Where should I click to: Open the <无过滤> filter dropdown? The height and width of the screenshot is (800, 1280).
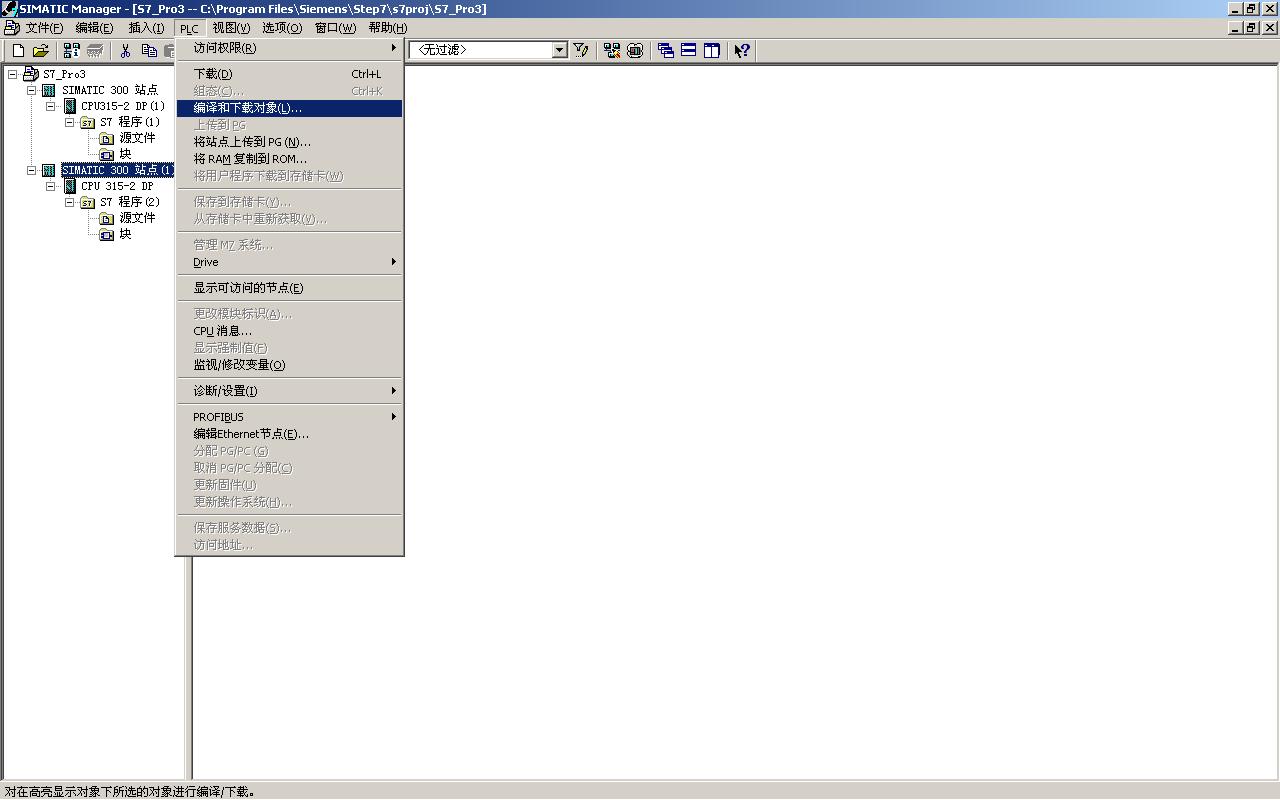tap(559, 50)
